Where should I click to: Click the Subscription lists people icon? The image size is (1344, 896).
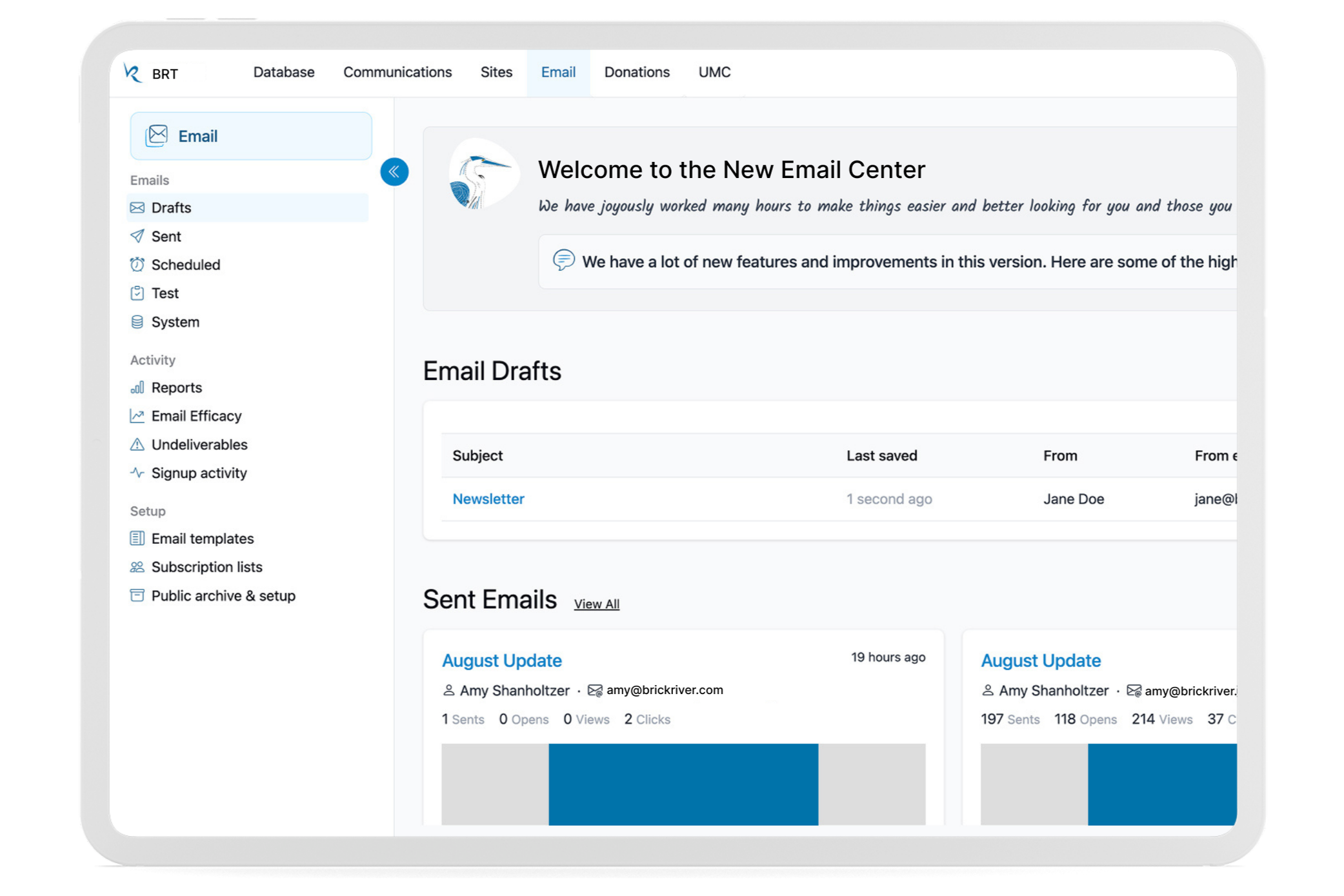[x=137, y=567]
